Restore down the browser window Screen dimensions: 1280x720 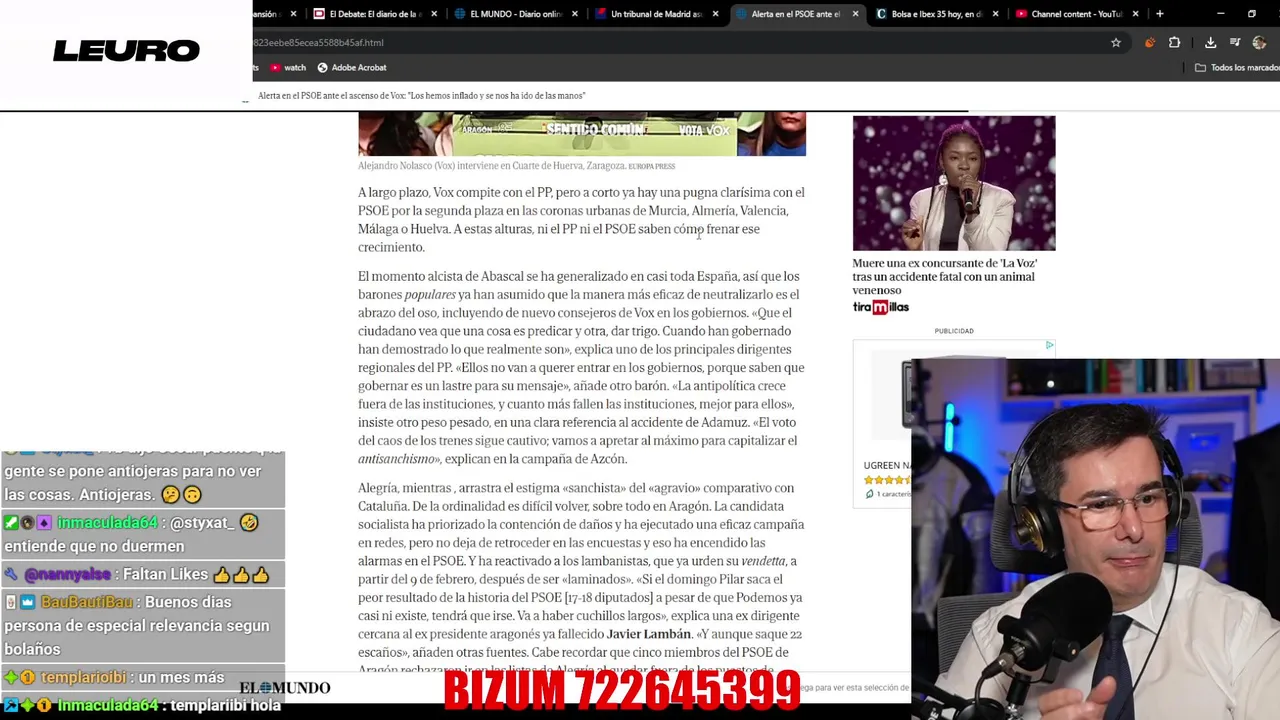pos(1252,14)
